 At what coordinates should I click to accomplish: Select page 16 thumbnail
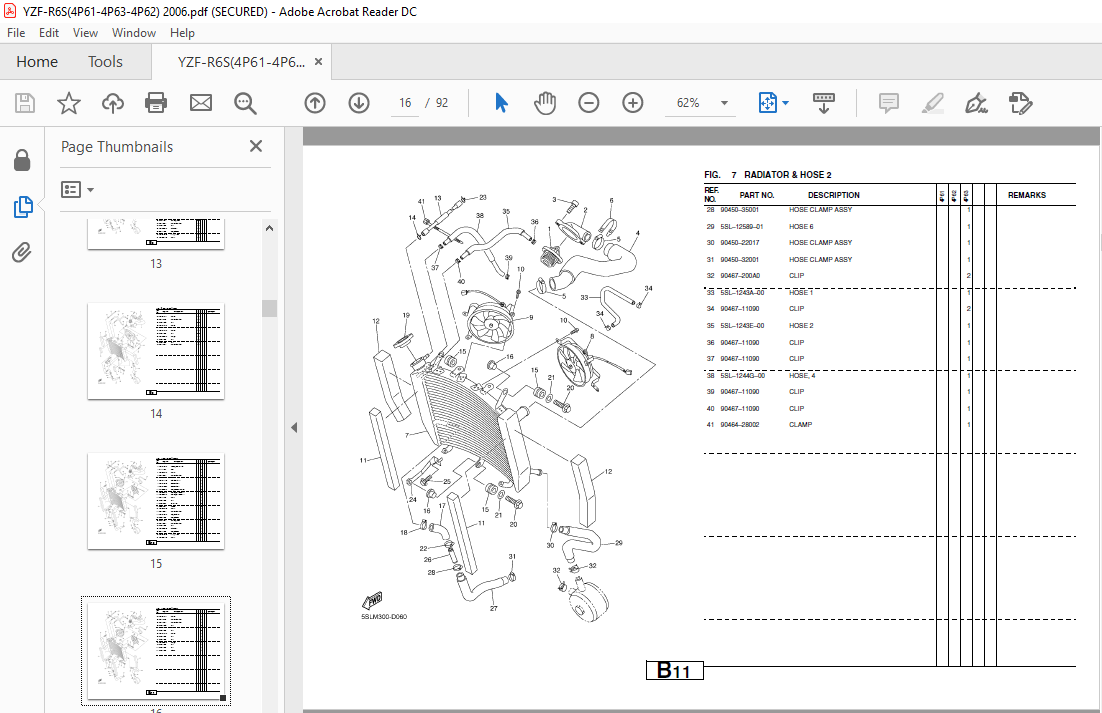point(156,651)
